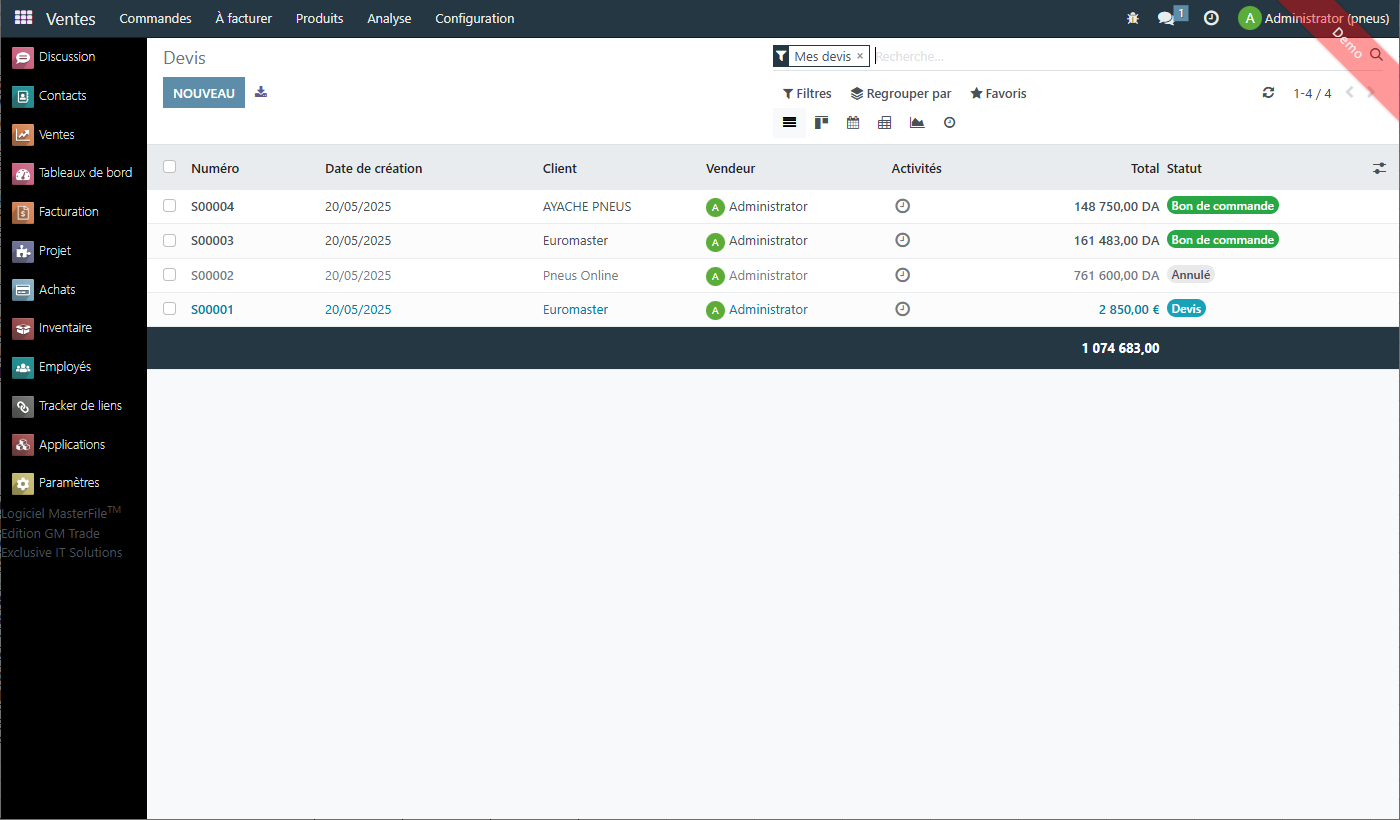The width and height of the screenshot is (1400, 820).
Task: Sort by Client column header
Action: click(x=560, y=168)
